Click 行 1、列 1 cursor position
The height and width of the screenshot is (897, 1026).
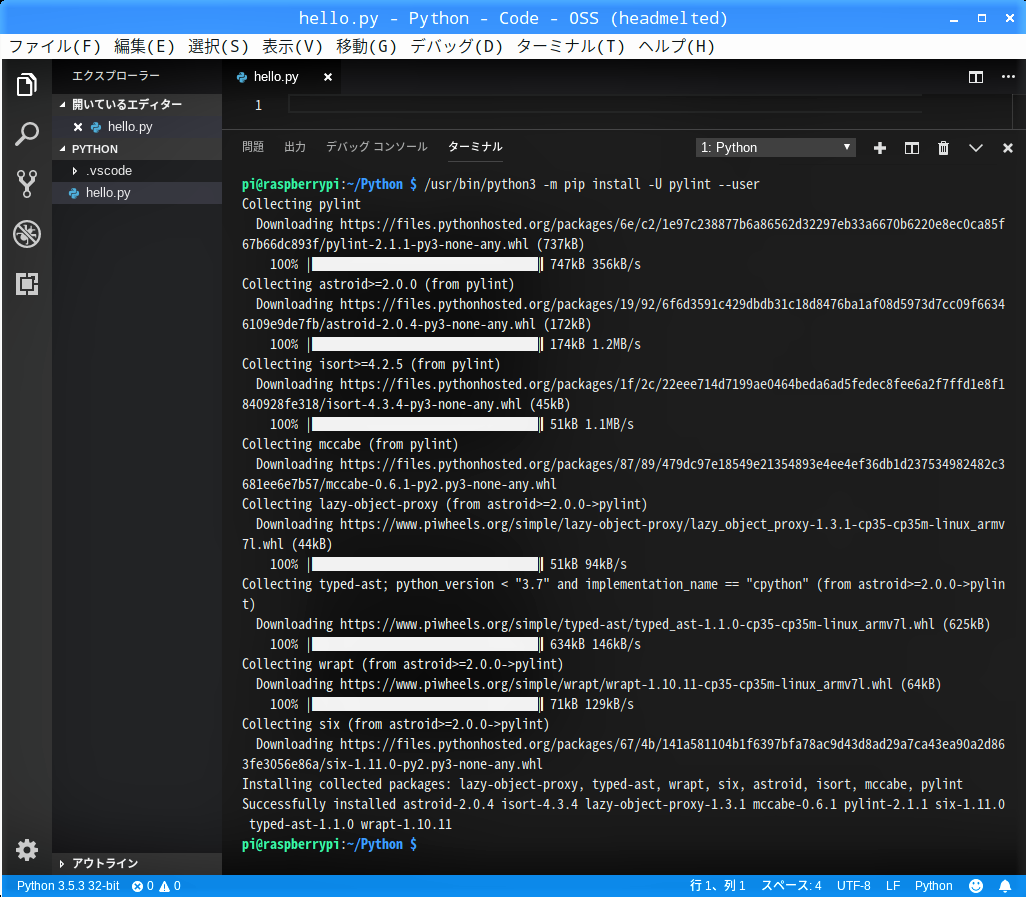click(717, 886)
